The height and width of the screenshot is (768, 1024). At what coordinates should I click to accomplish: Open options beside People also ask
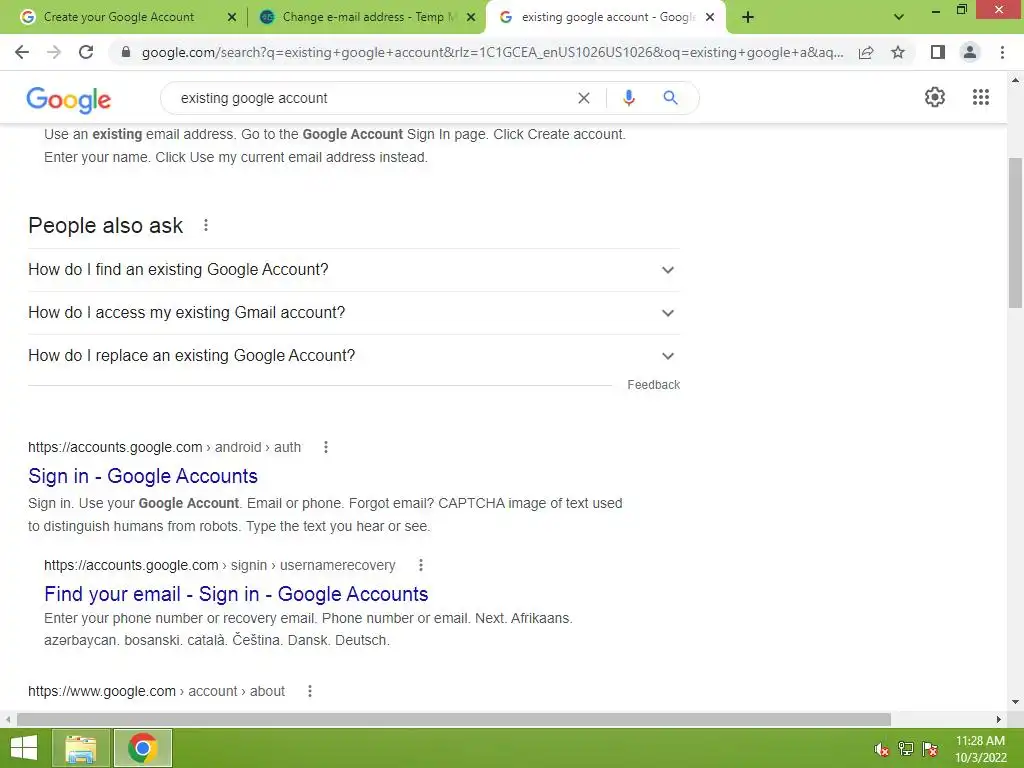206,225
